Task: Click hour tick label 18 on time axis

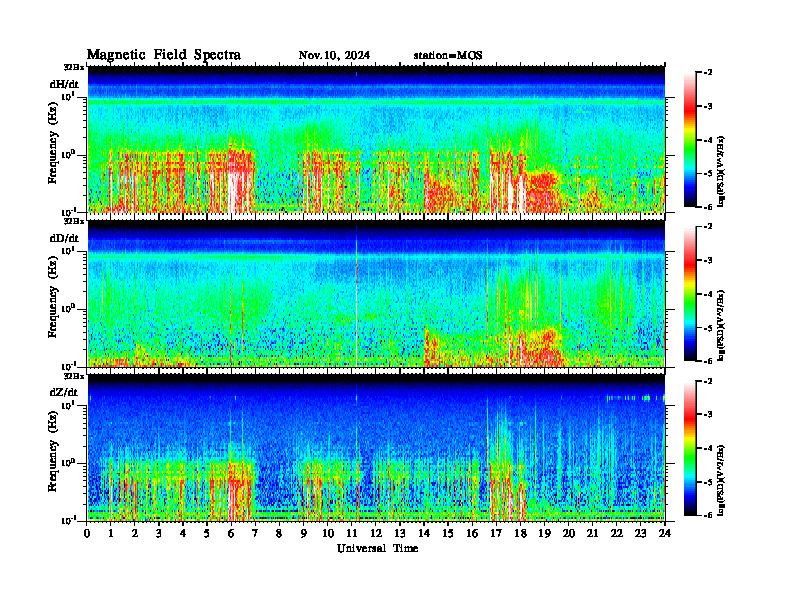Action: coord(520,533)
